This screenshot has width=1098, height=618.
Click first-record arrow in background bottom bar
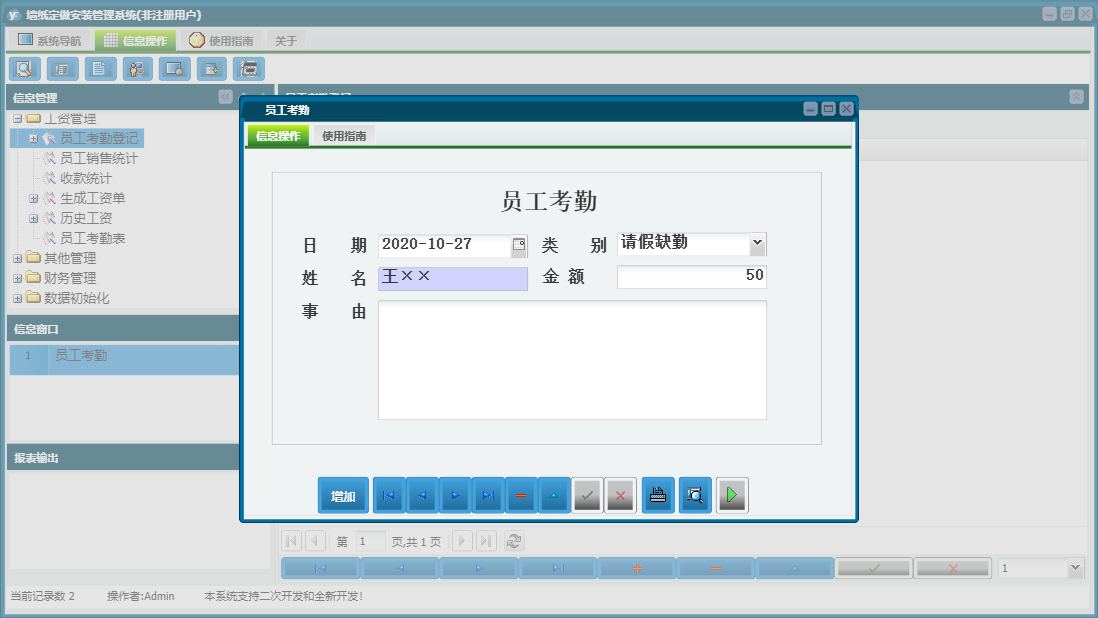pos(321,568)
